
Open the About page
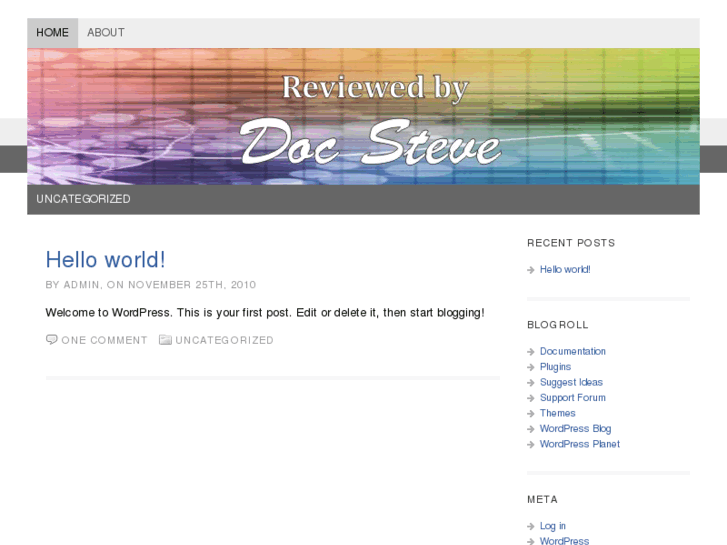(x=106, y=33)
